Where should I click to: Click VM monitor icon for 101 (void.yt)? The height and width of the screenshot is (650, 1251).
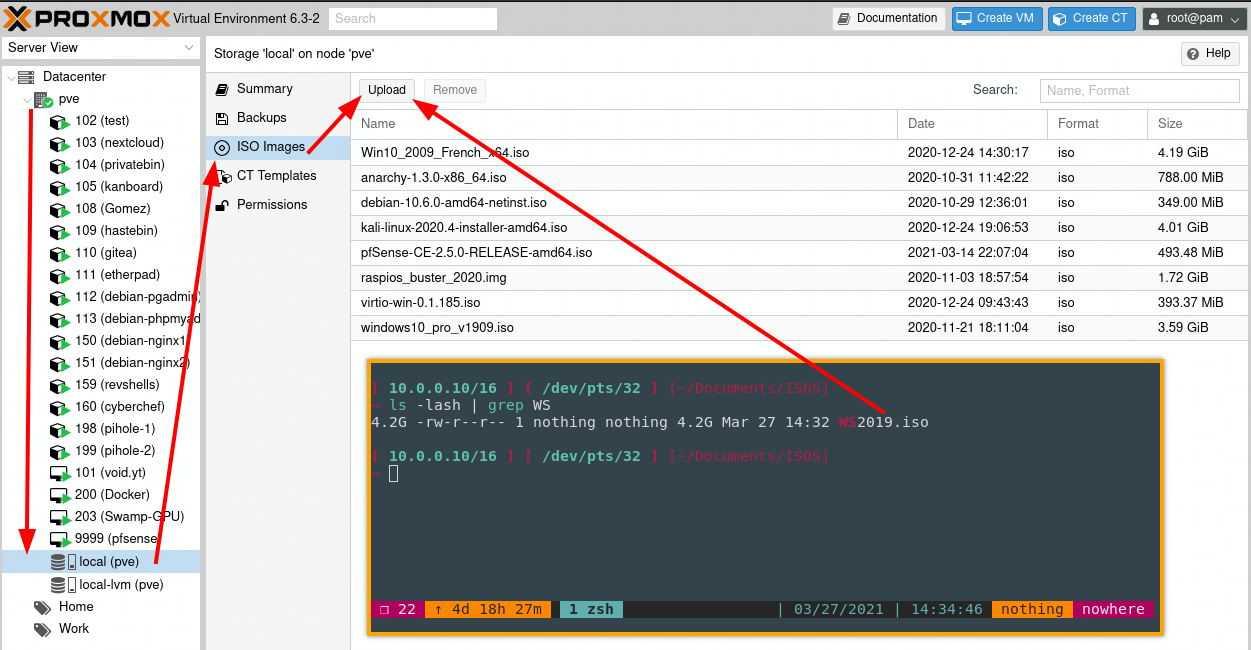[60, 473]
